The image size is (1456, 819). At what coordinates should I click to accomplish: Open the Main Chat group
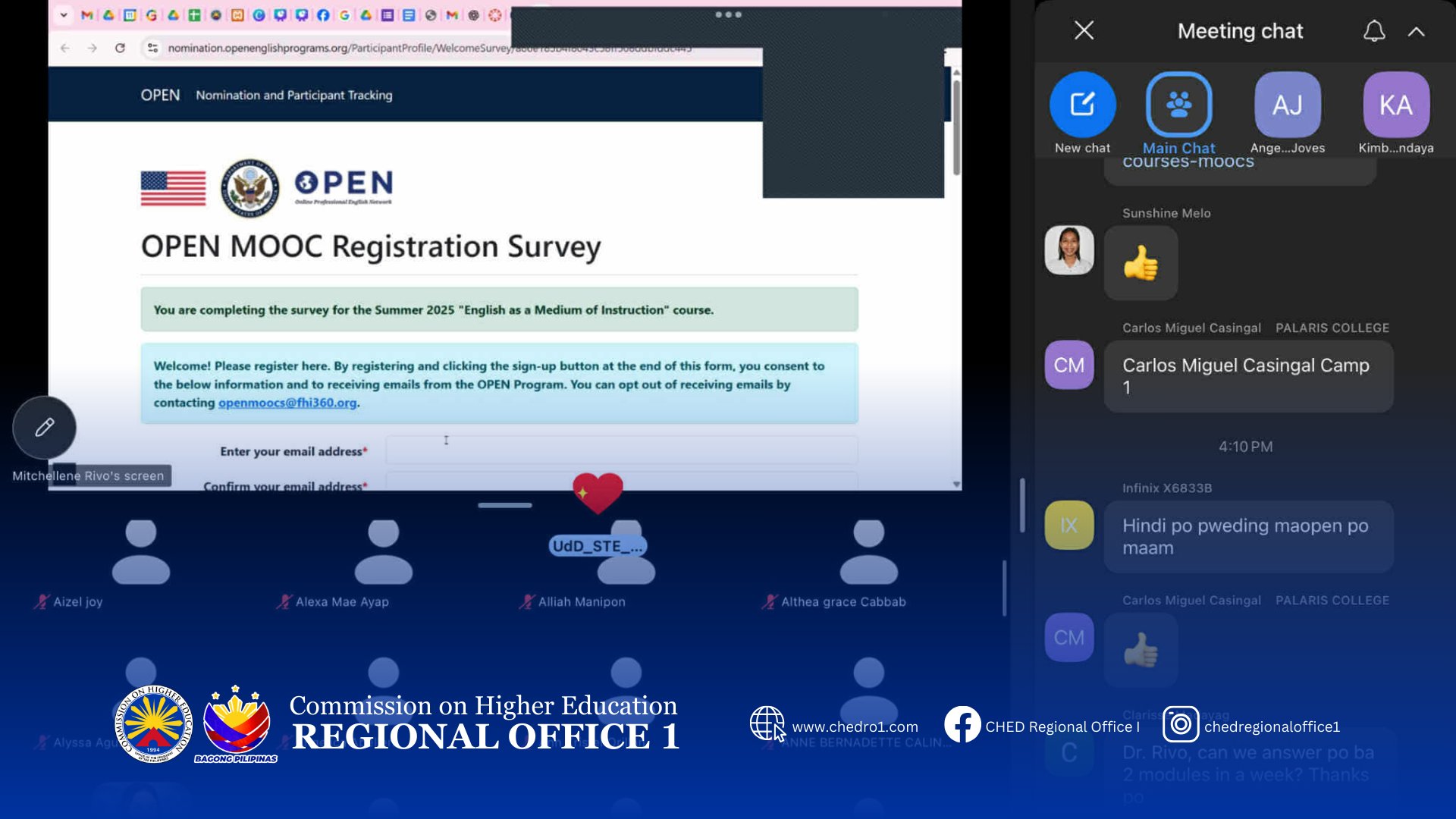click(x=1178, y=114)
